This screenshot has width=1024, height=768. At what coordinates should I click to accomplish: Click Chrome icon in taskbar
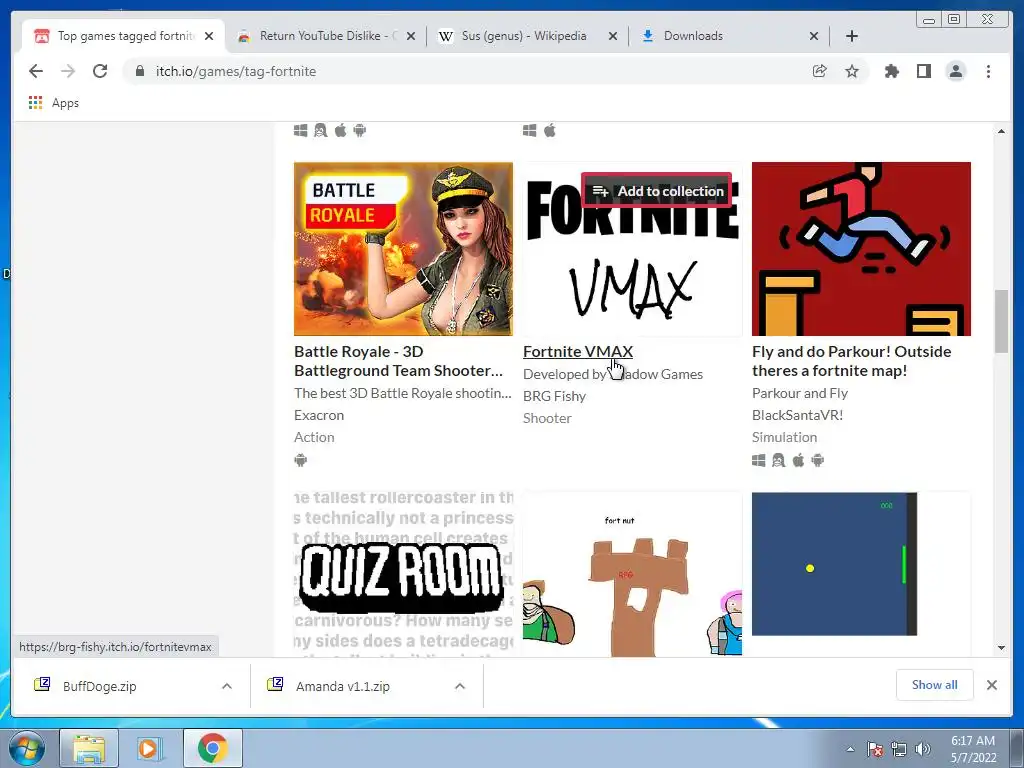[x=212, y=749]
